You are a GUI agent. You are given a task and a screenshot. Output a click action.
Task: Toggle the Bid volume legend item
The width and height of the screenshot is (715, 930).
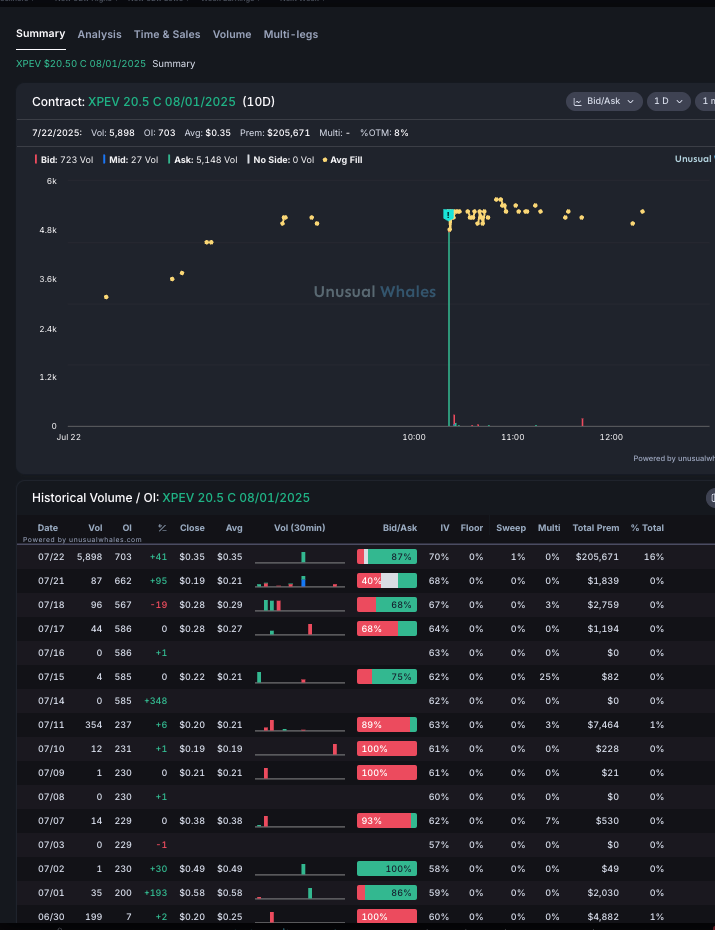pos(65,160)
